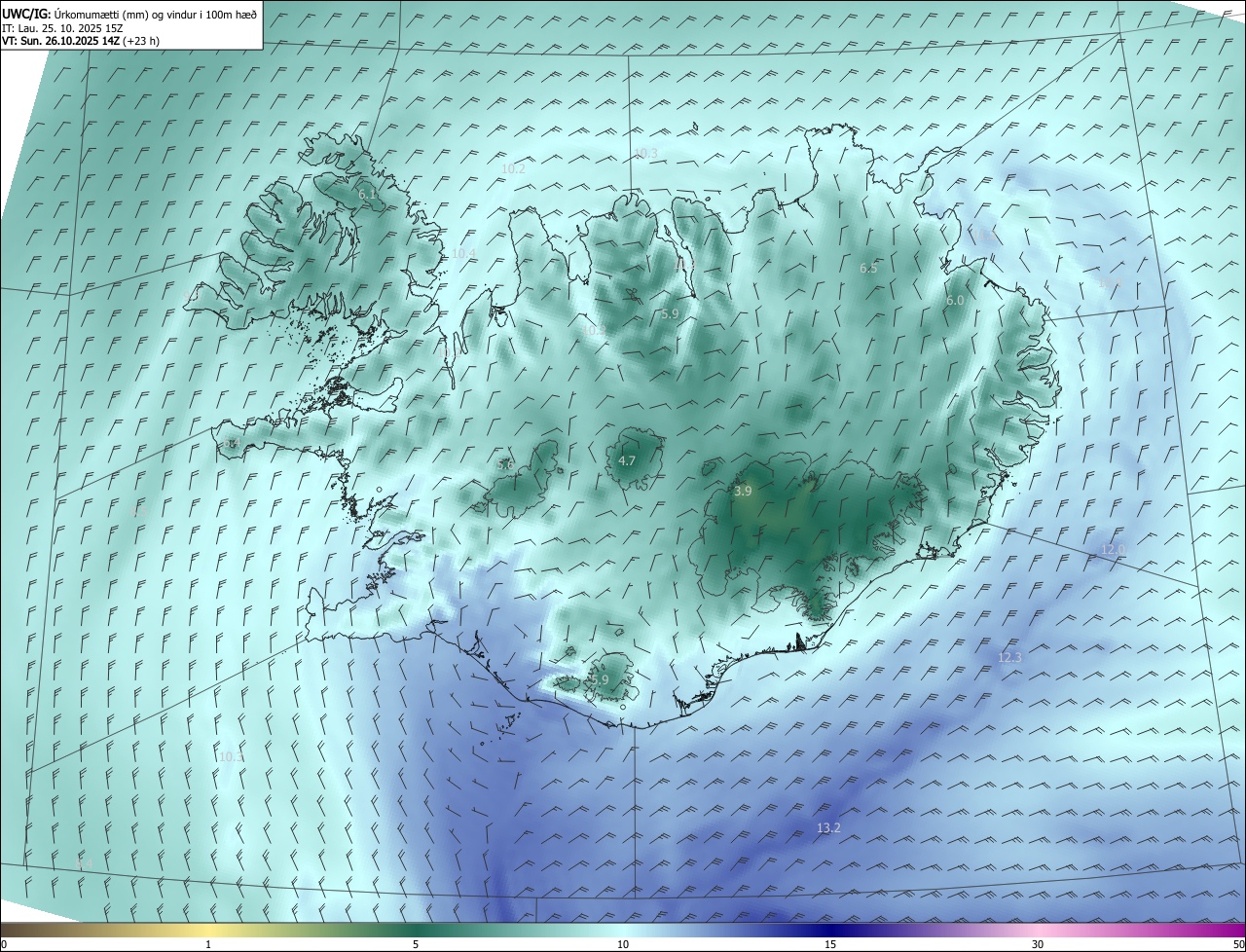
Task: Click the colorbar tick label 10
Action: [x=623, y=945]
